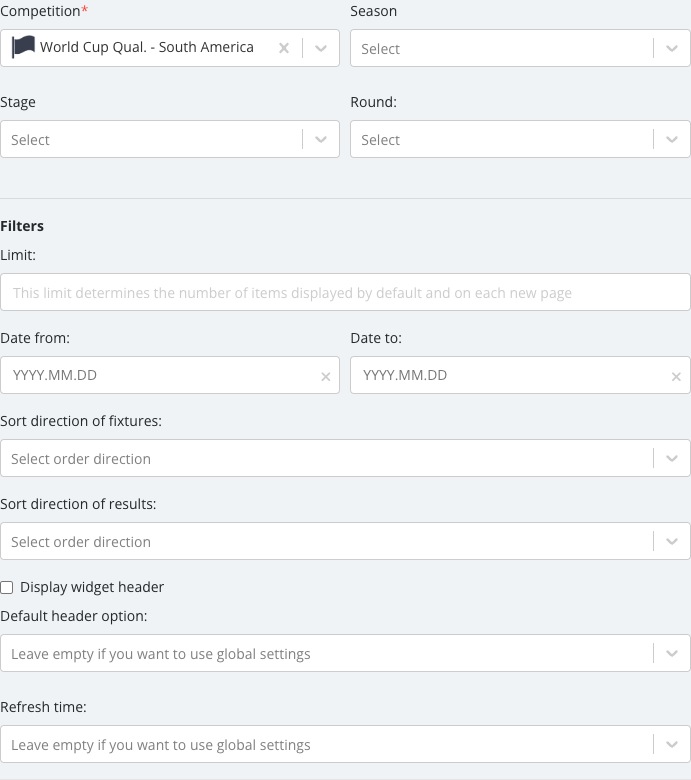This screenshot has width=691, height=780.
Task: Focus the Date to input
Action: (510, 375)
